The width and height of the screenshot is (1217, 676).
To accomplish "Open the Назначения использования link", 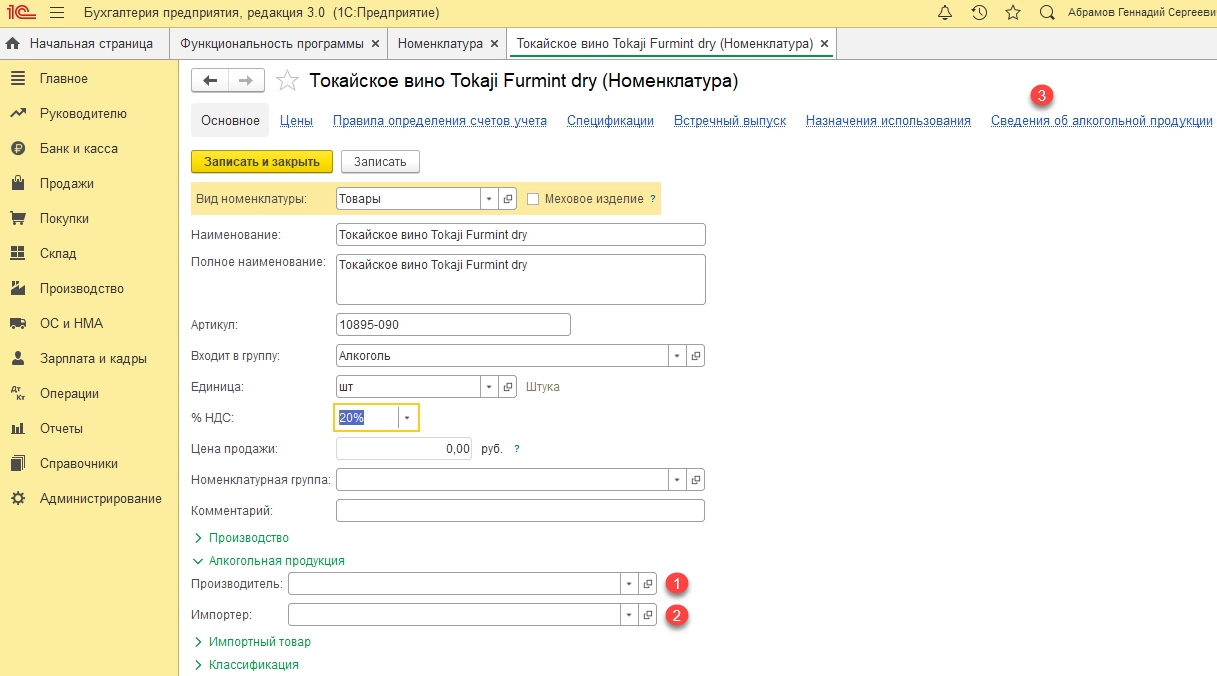I will click(x=888, y=121).
